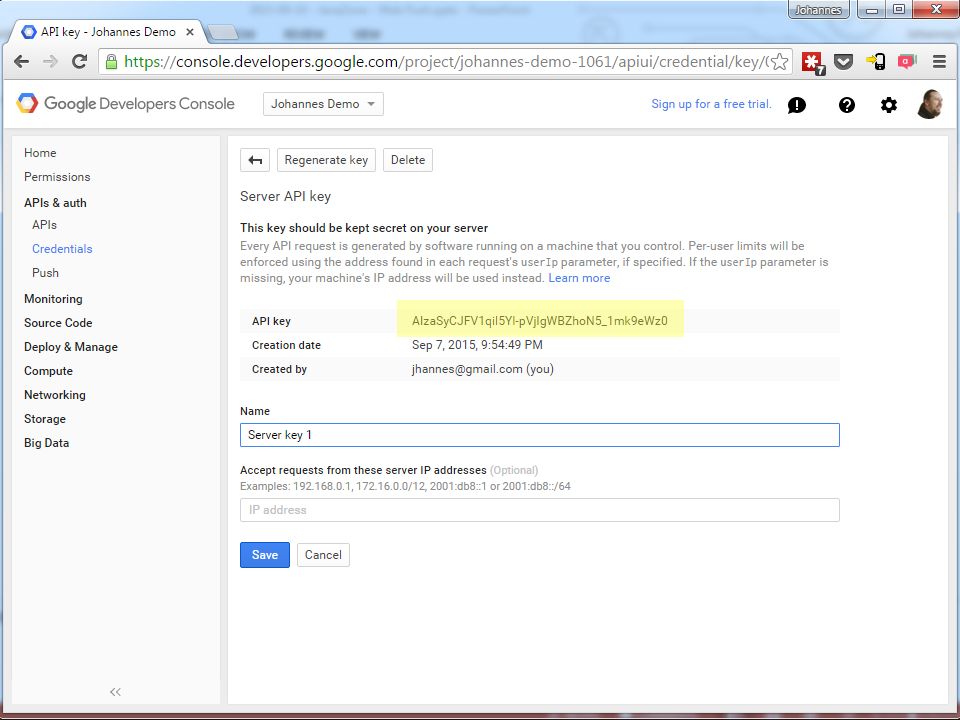960x720 pixels.
Task: Open the Chrome hamburger menu
Action: point(939,61)
